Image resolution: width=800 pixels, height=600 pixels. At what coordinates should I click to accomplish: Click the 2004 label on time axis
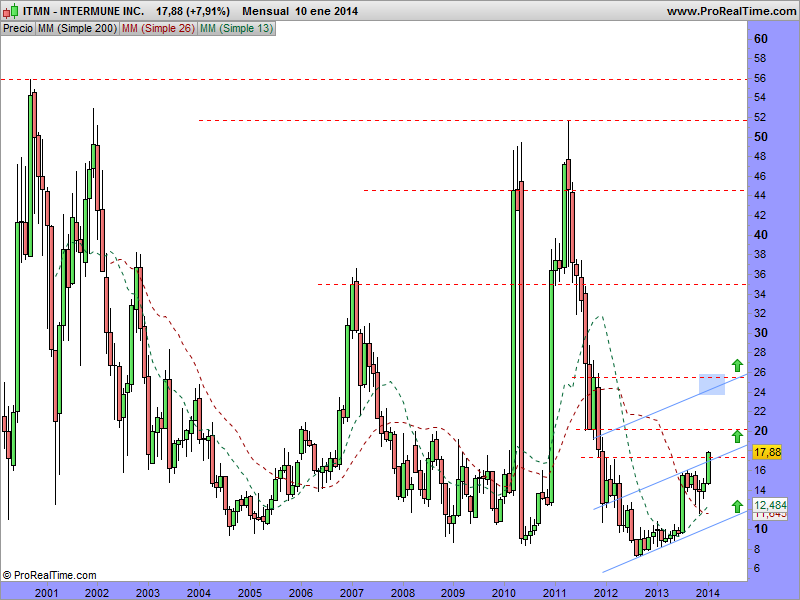[199, 593]
